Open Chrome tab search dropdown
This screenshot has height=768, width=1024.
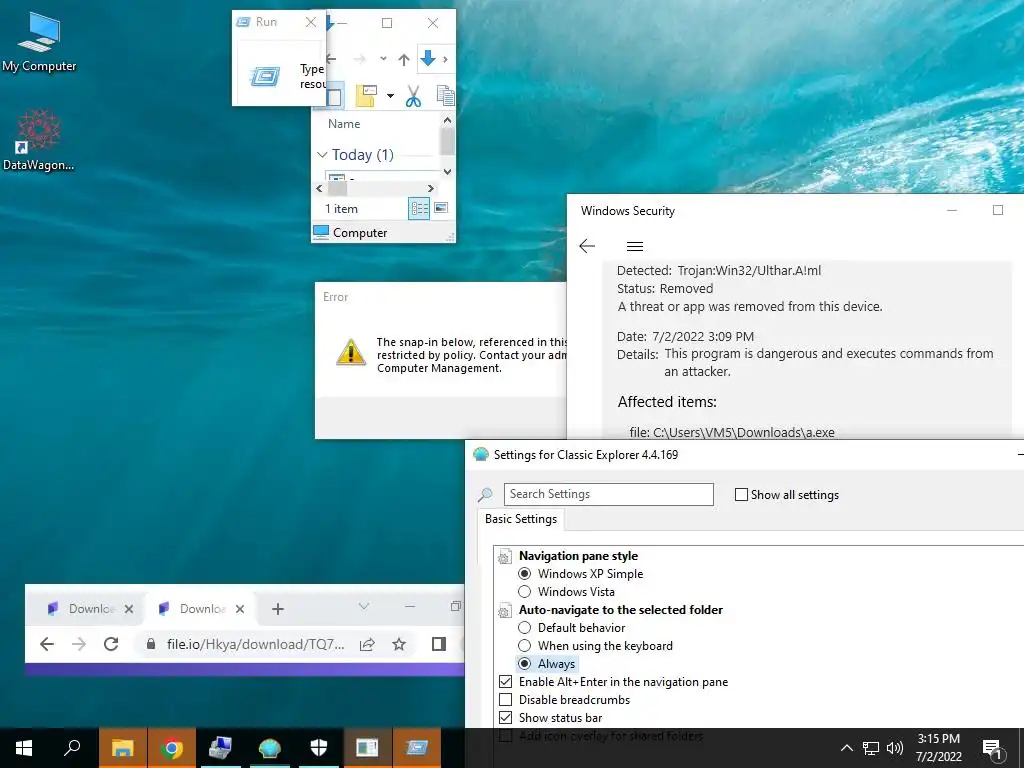click(x=364, y=607)
